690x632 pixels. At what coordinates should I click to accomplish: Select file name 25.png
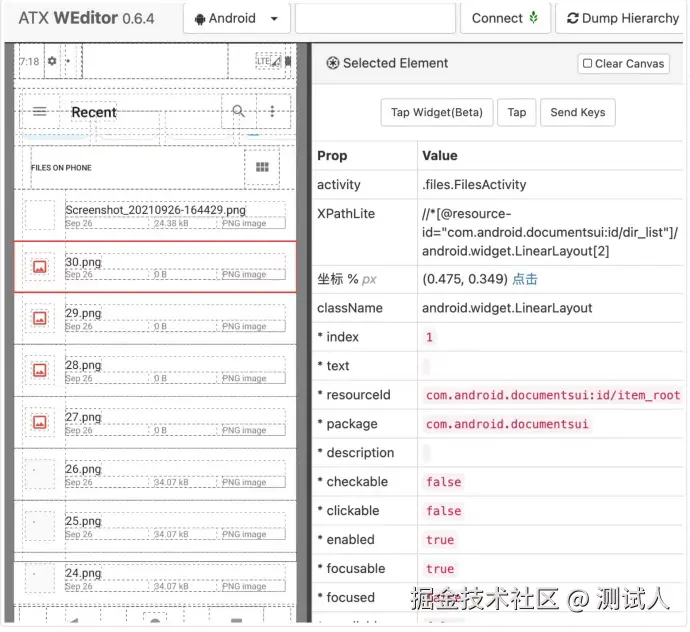coord(83,521)
